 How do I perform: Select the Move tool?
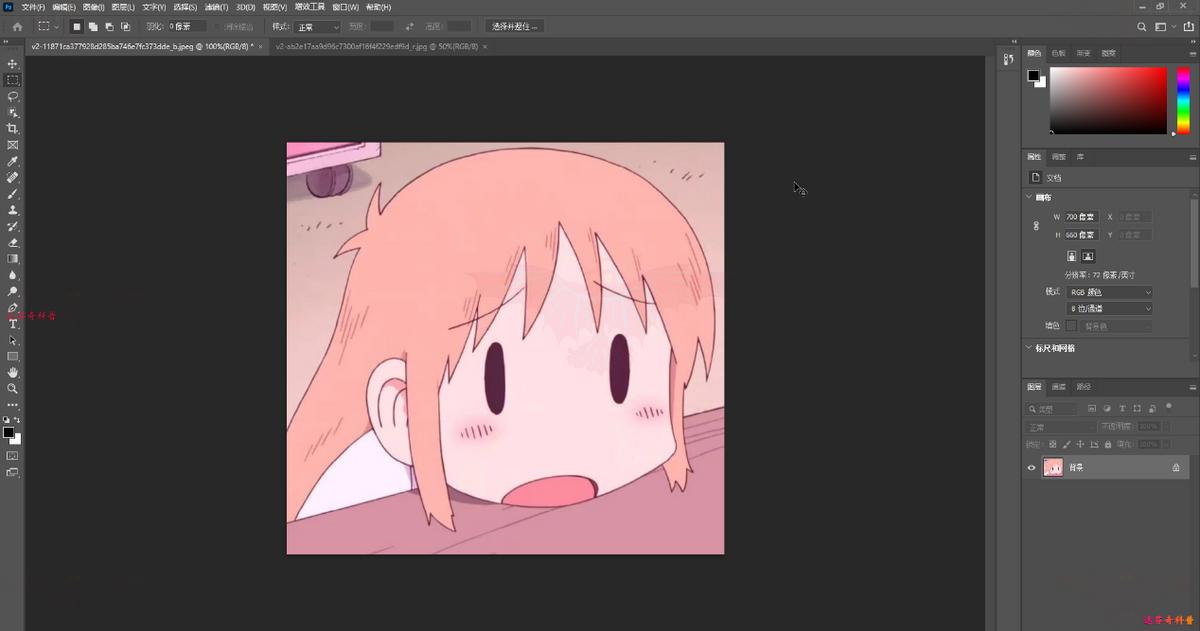13,64
